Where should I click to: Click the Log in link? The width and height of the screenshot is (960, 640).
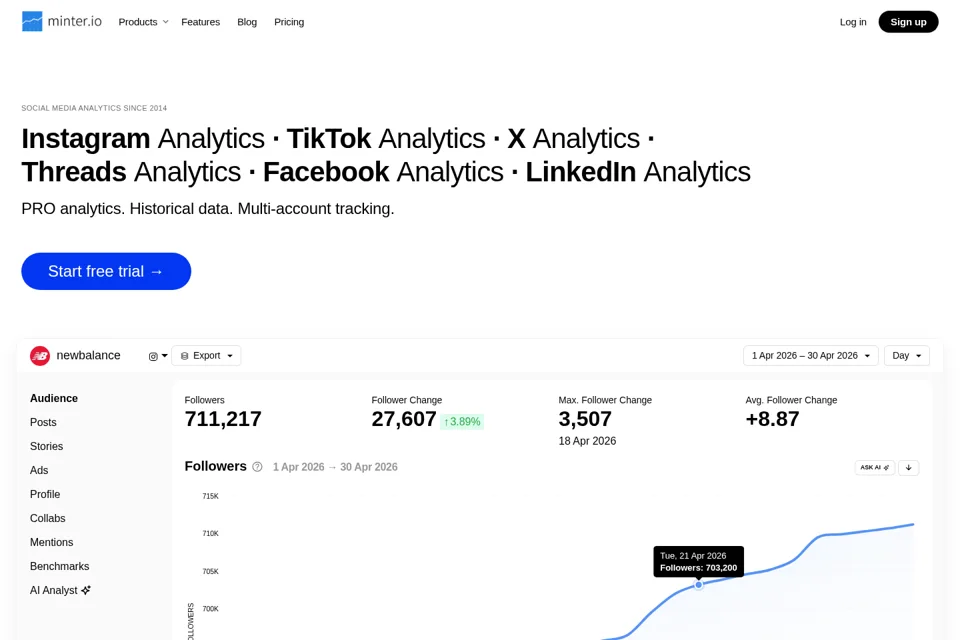click(853, 22)
